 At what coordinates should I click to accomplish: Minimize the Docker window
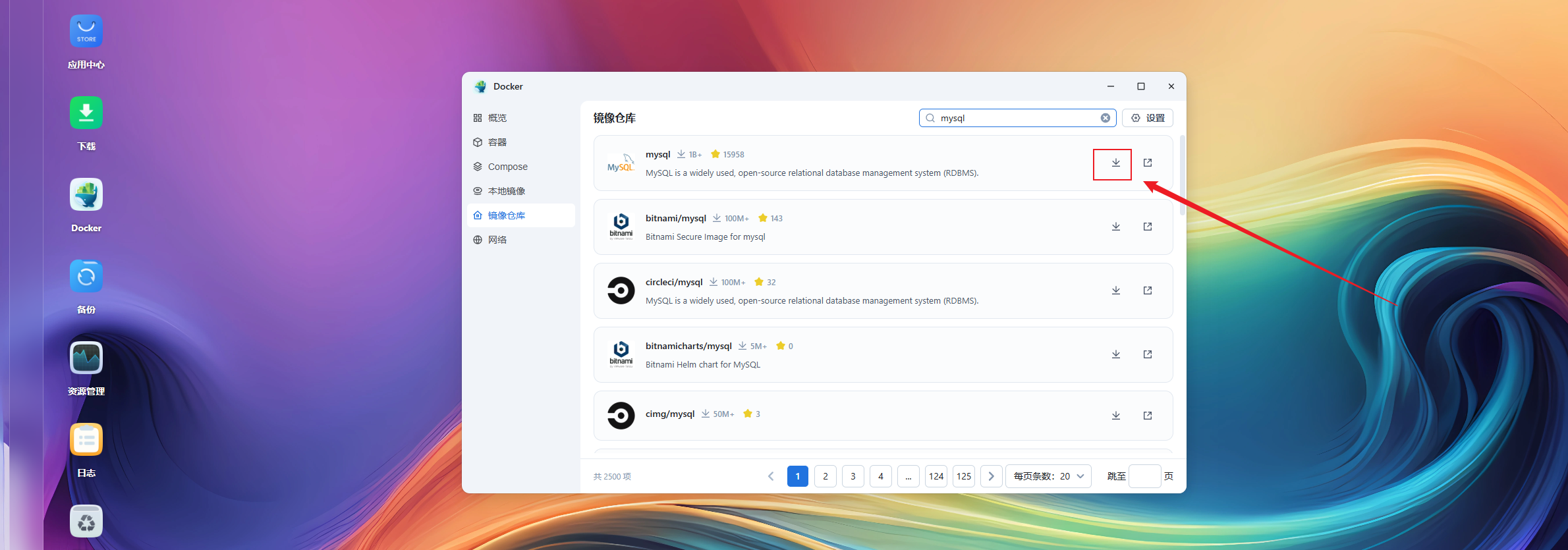point(1111,86)
